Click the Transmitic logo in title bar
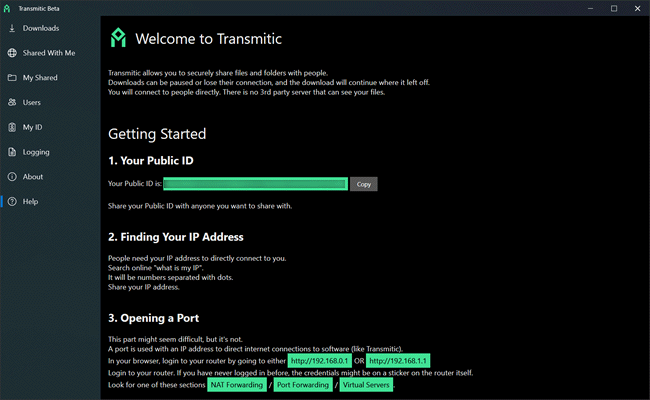650x400 pixels. (9, 8)
